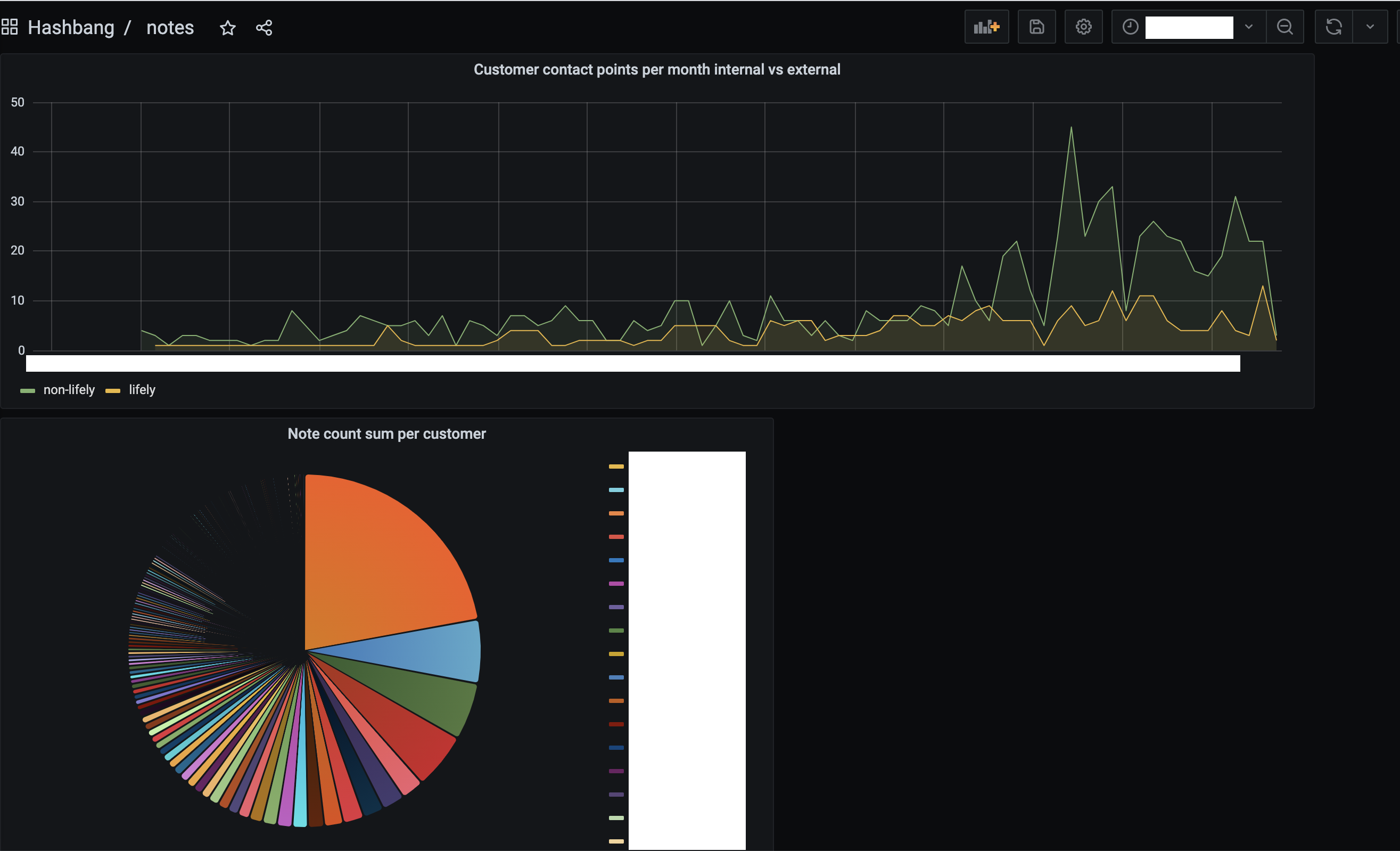The width and height of the screenshot is (1400, 851).
Task: Share the dashboard via share icon
Action: [264, 27]
